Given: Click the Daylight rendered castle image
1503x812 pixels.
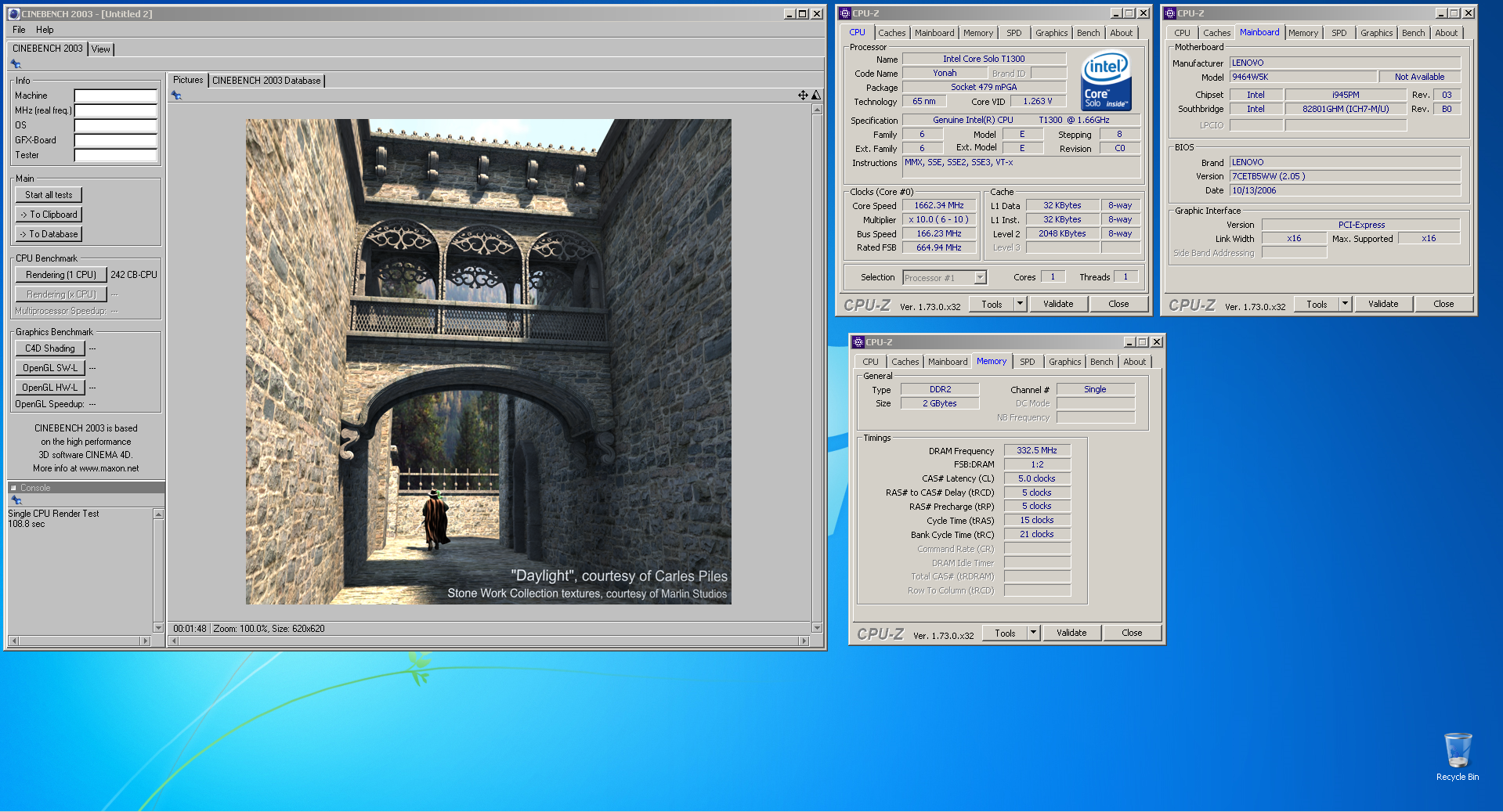Looking at the screenshot, I should tap(489, 362).
